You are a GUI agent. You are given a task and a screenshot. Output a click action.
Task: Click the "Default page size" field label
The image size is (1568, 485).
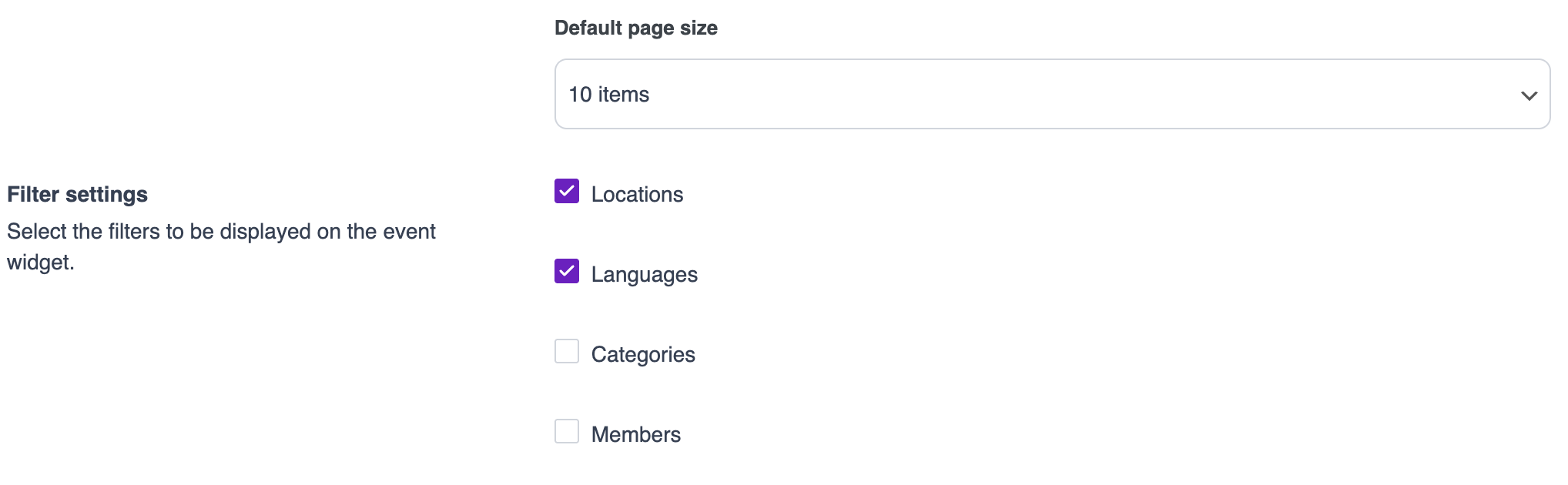click(635, 28)
